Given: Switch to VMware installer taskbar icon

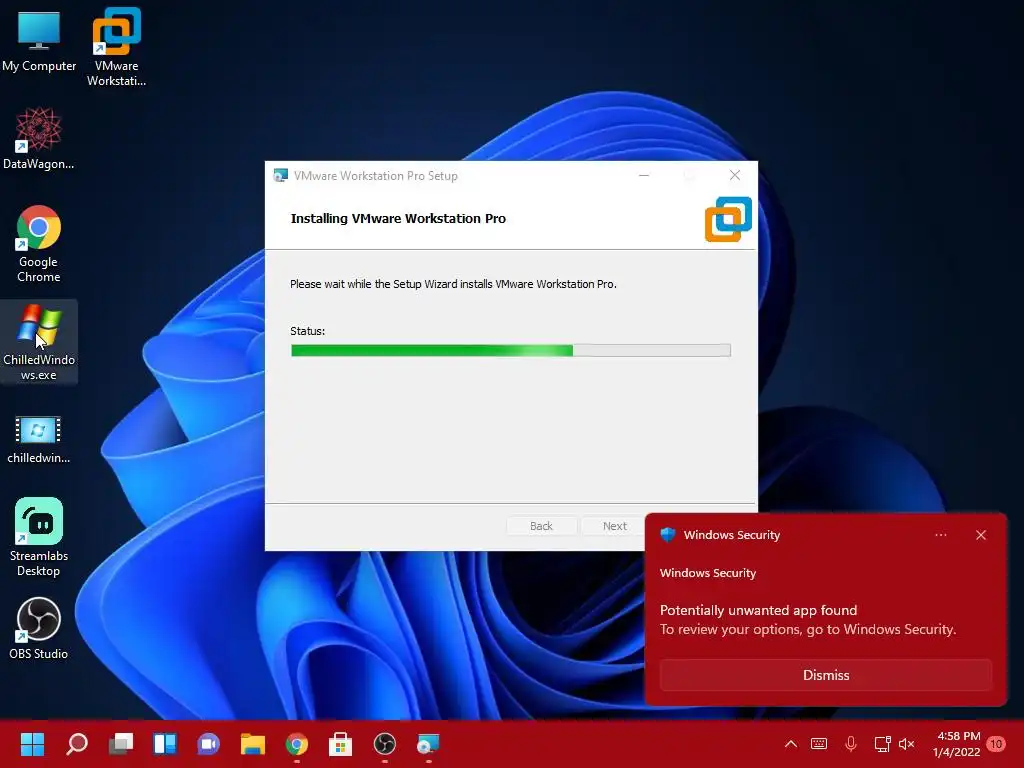Looking at the screenshot, I should tap(428, 744).
